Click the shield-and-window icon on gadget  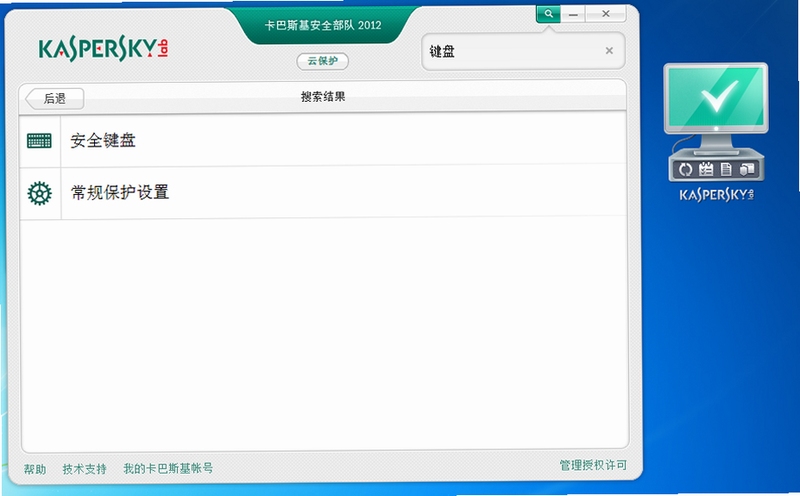tap(746, 168)
